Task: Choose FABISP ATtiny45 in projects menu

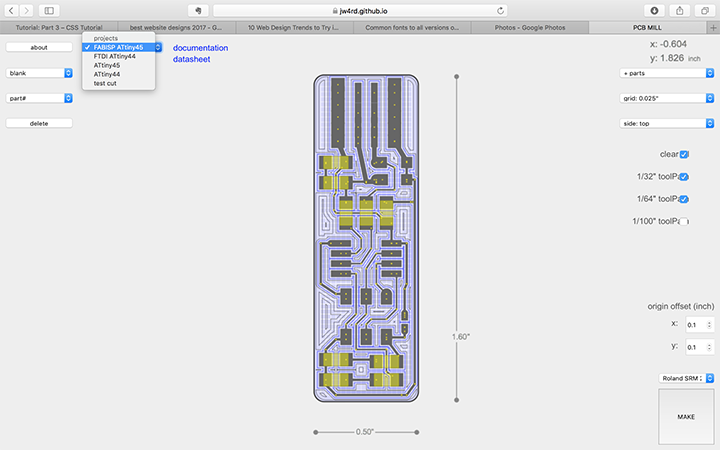Action: click(118, 47)
